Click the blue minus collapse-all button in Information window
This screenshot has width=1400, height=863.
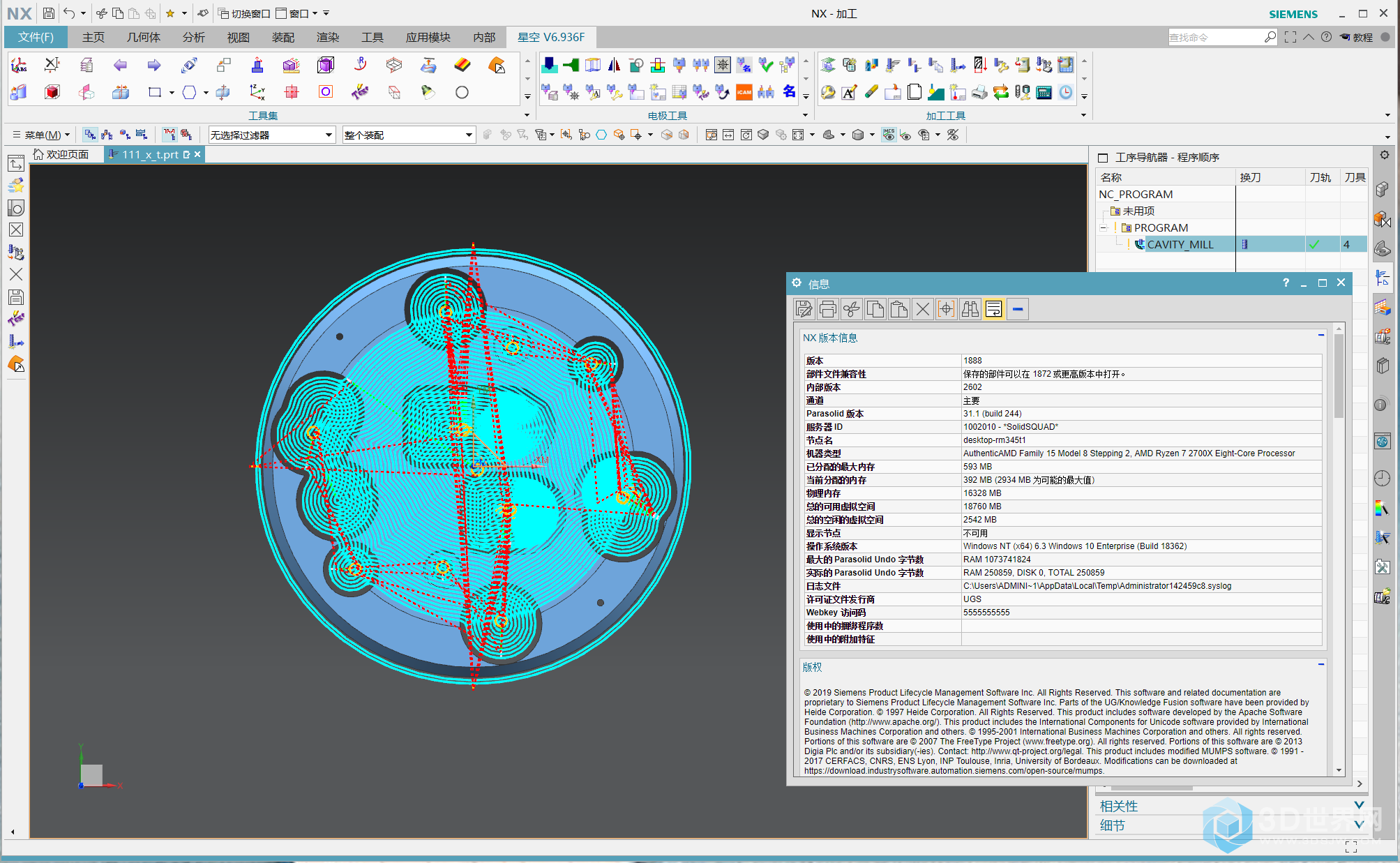click(1018, 309)
